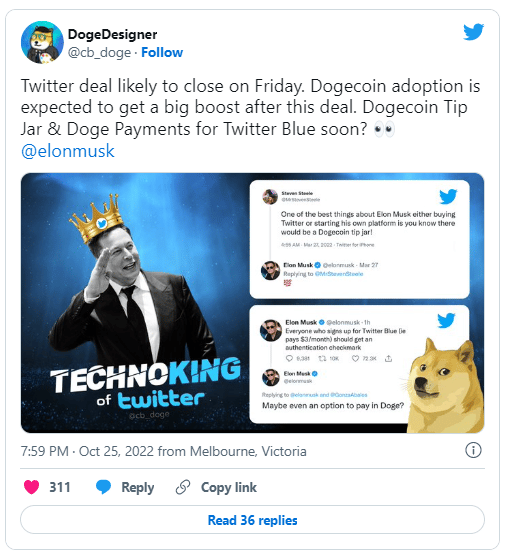Image resolution: width=506 pixels, height=556 pixels.
Task: Click the Doge dog in the image
Action: tap(446, 387)
